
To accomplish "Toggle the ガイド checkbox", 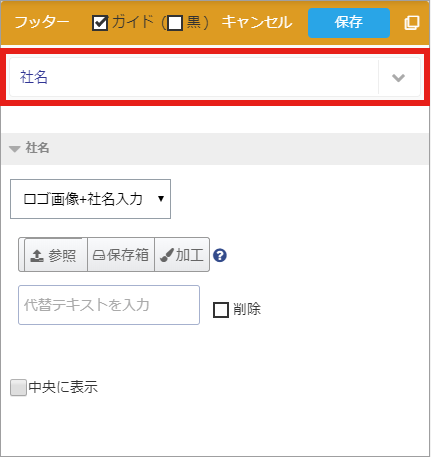I will coord(100,23).
